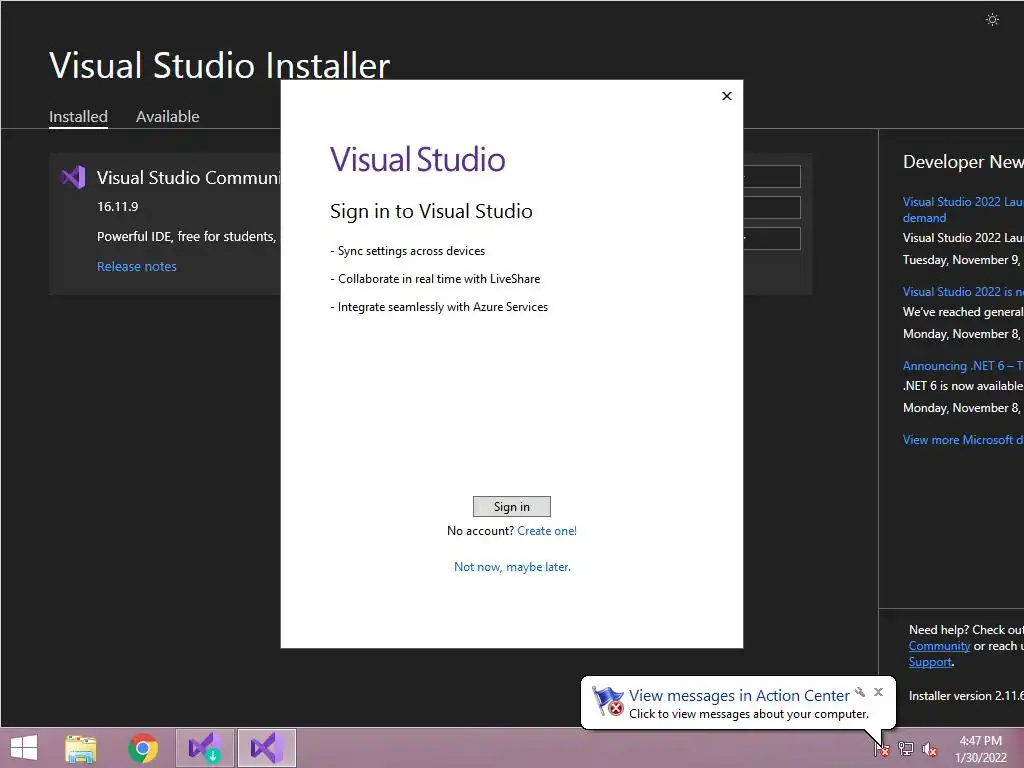Open View more Microsoft developer news link
Viewport: 1024px width, 768px height.
coord(963,440)
